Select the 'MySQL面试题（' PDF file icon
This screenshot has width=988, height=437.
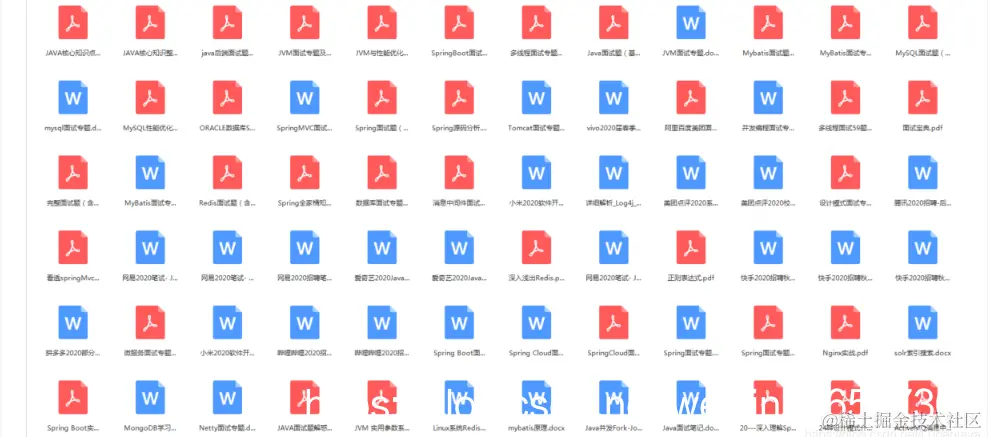click(923, 22)
